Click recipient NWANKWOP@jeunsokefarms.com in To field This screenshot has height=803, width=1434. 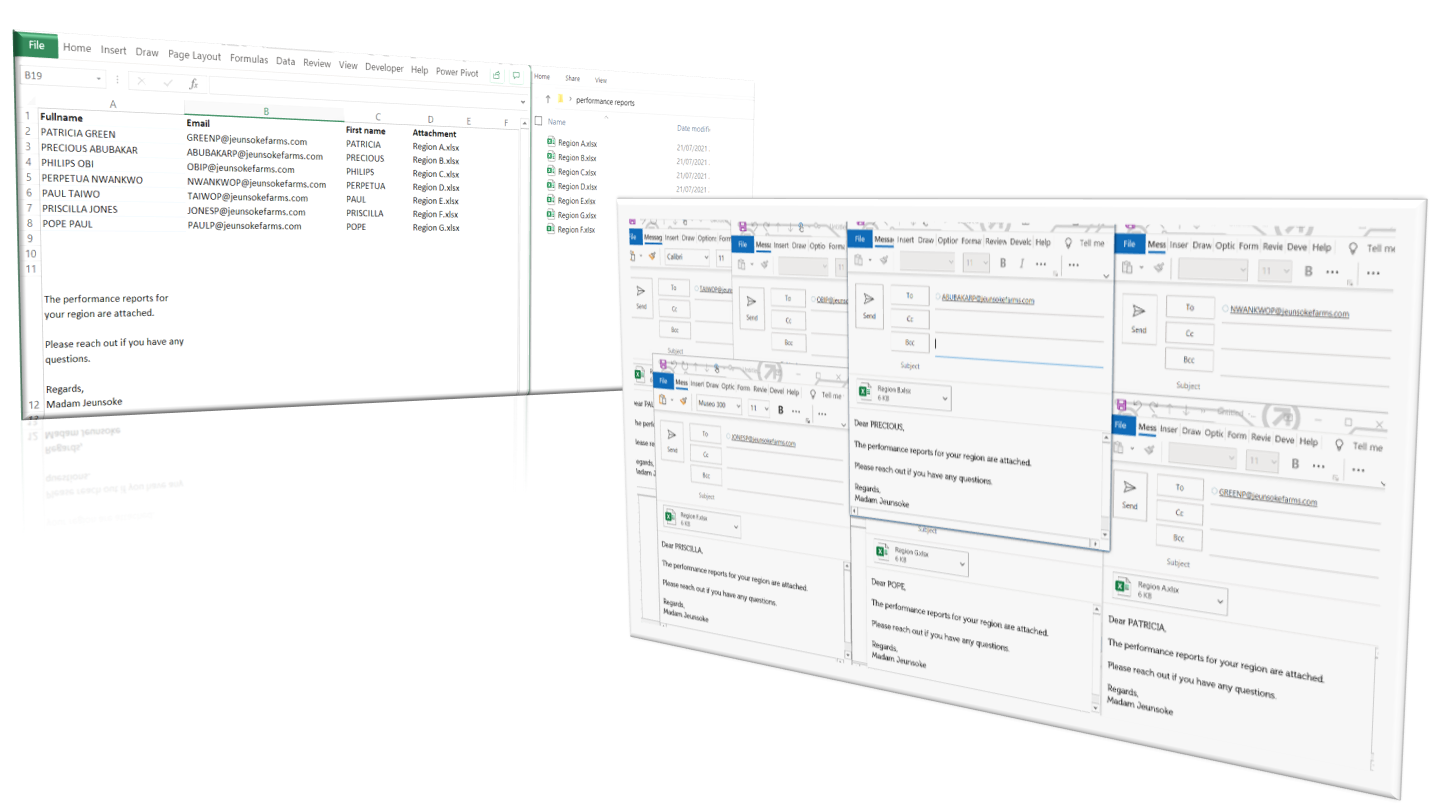(1289, 312)
